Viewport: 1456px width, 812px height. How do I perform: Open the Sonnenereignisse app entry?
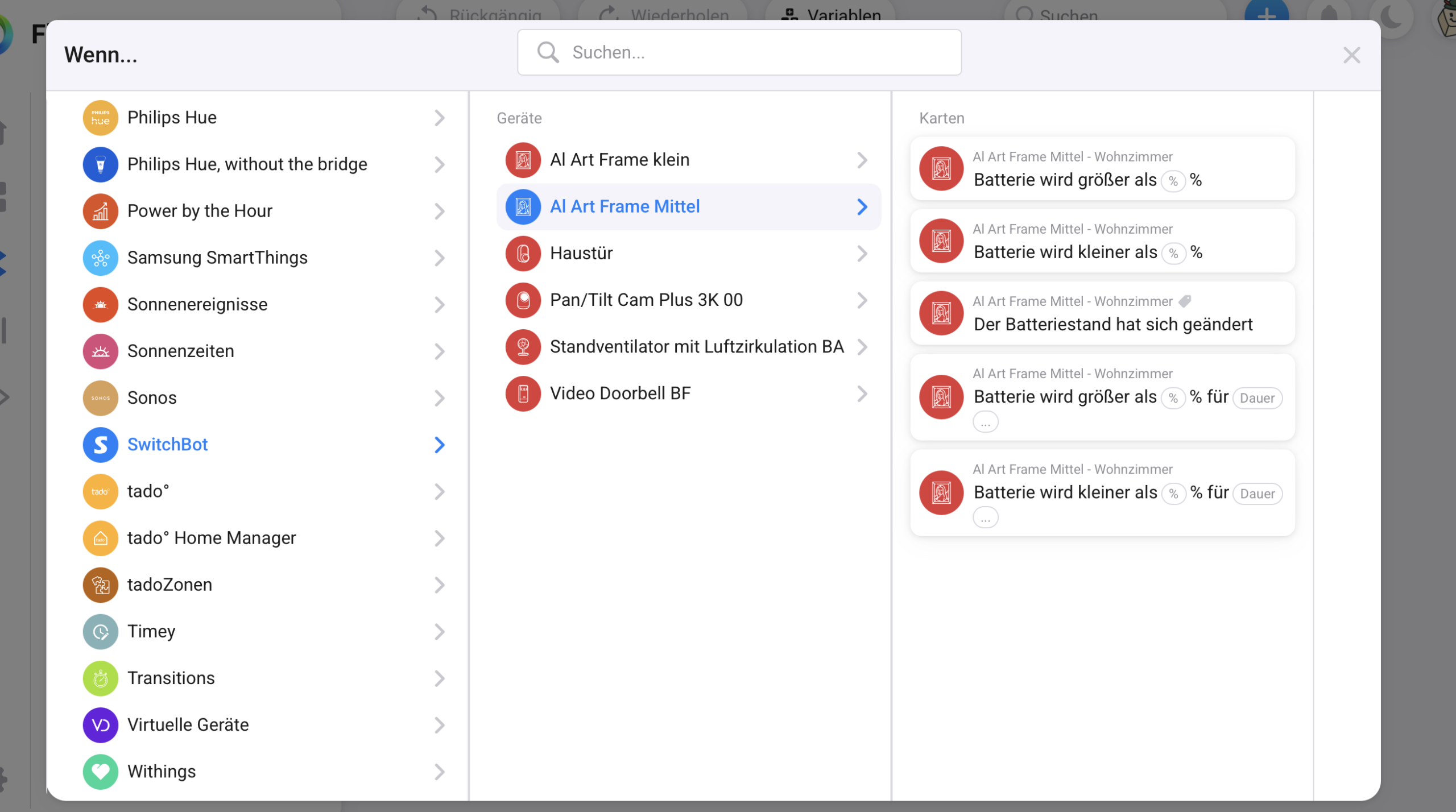click(265, 304)
